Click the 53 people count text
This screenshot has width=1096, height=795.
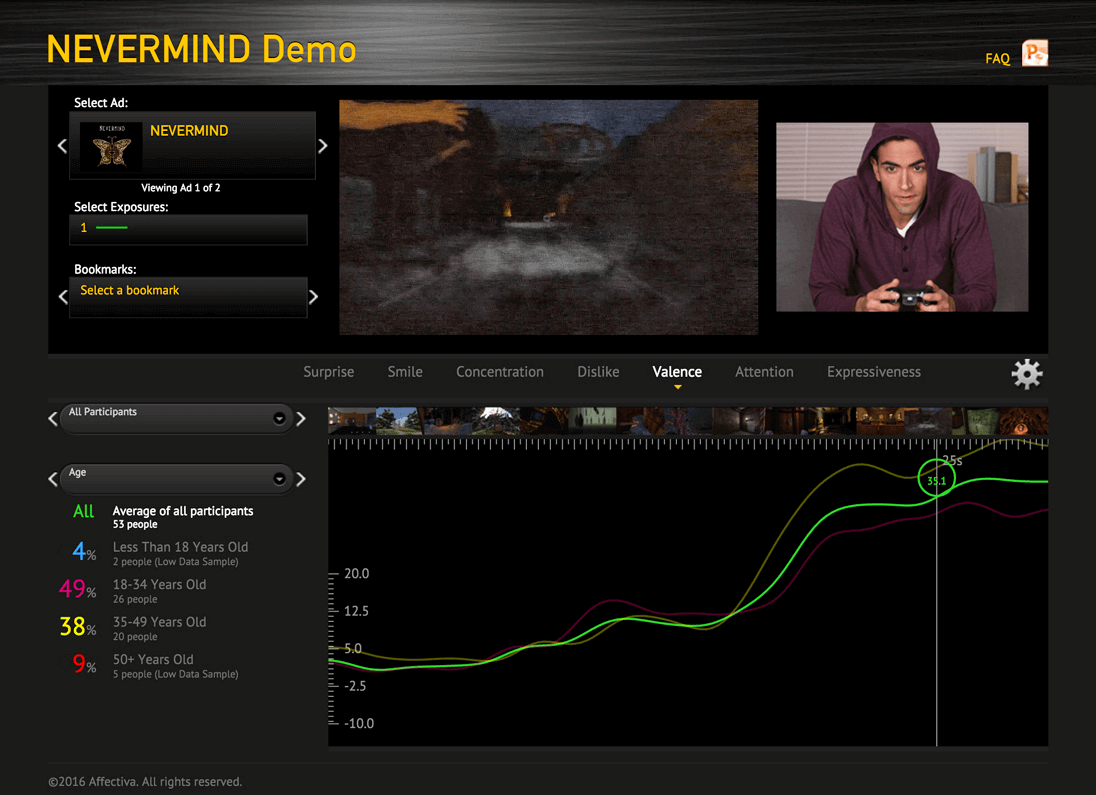coord(135,524)
